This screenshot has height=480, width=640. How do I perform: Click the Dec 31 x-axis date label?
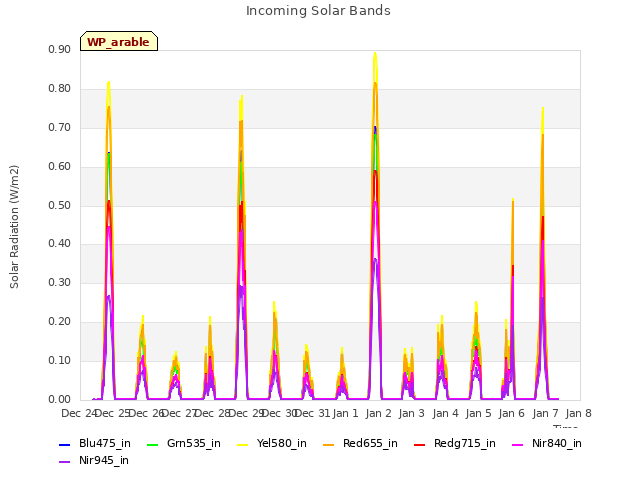pos(312,413)
